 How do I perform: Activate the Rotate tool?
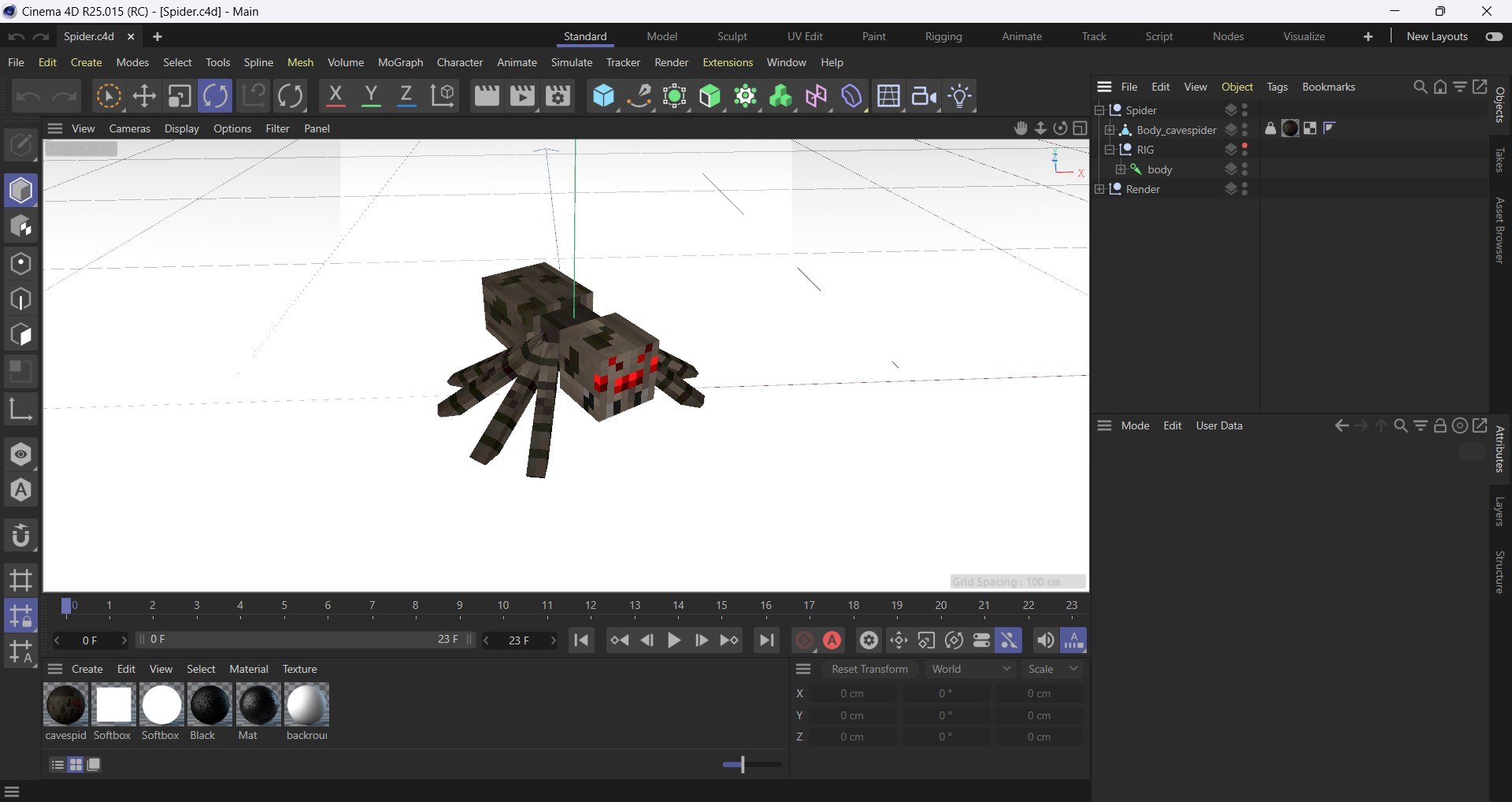tap(215, 96)
